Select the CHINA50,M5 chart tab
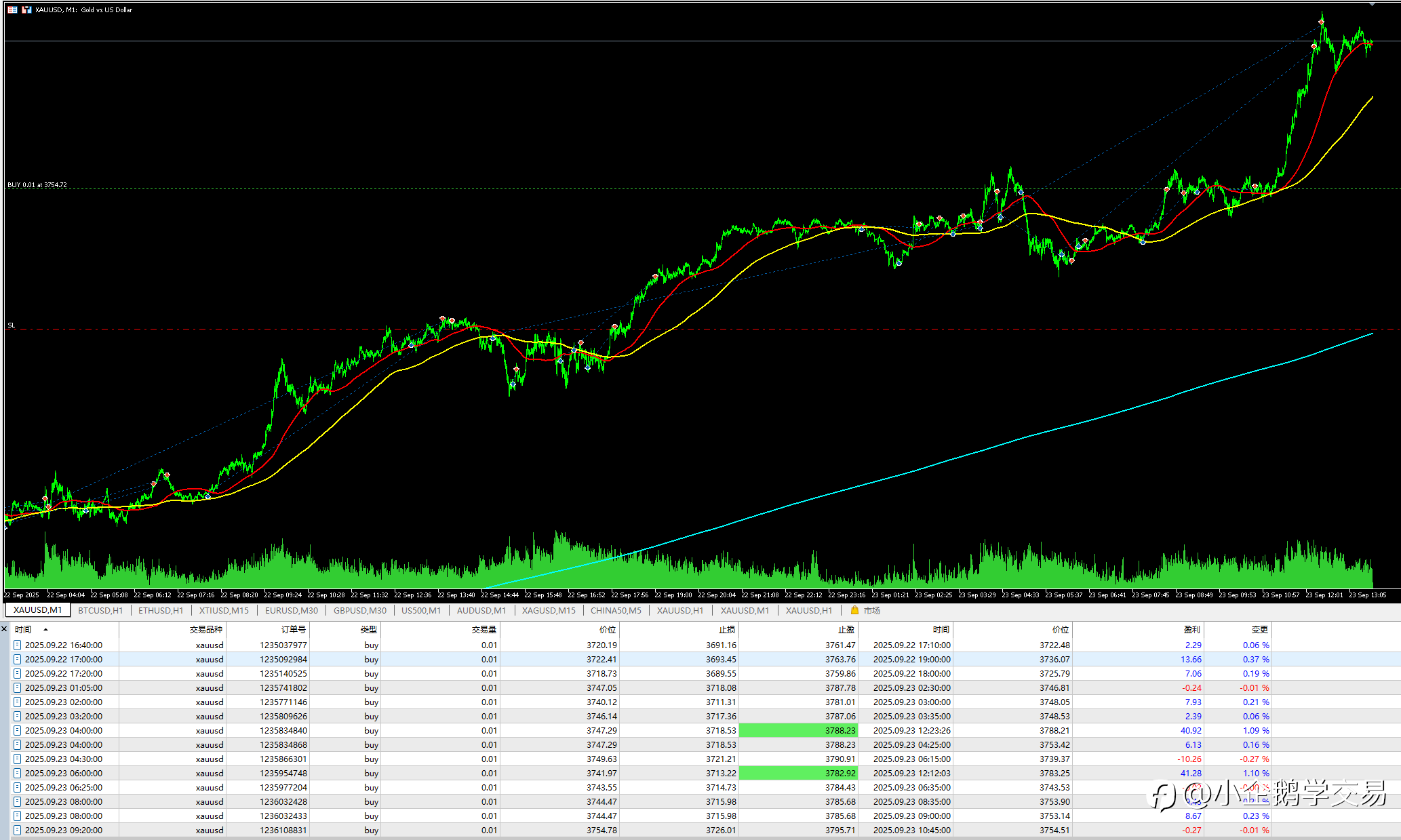This screenshot has height=840, width=1401. [615, 610]
